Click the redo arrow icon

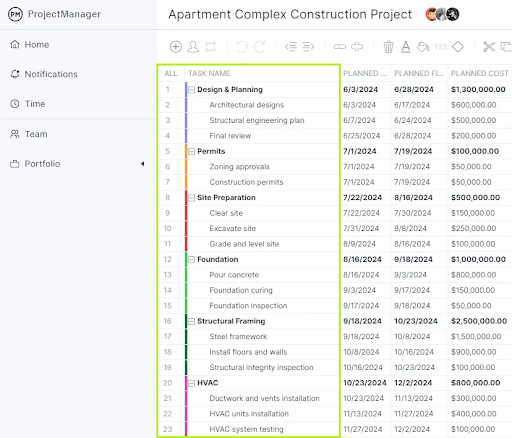pos(260,47)
